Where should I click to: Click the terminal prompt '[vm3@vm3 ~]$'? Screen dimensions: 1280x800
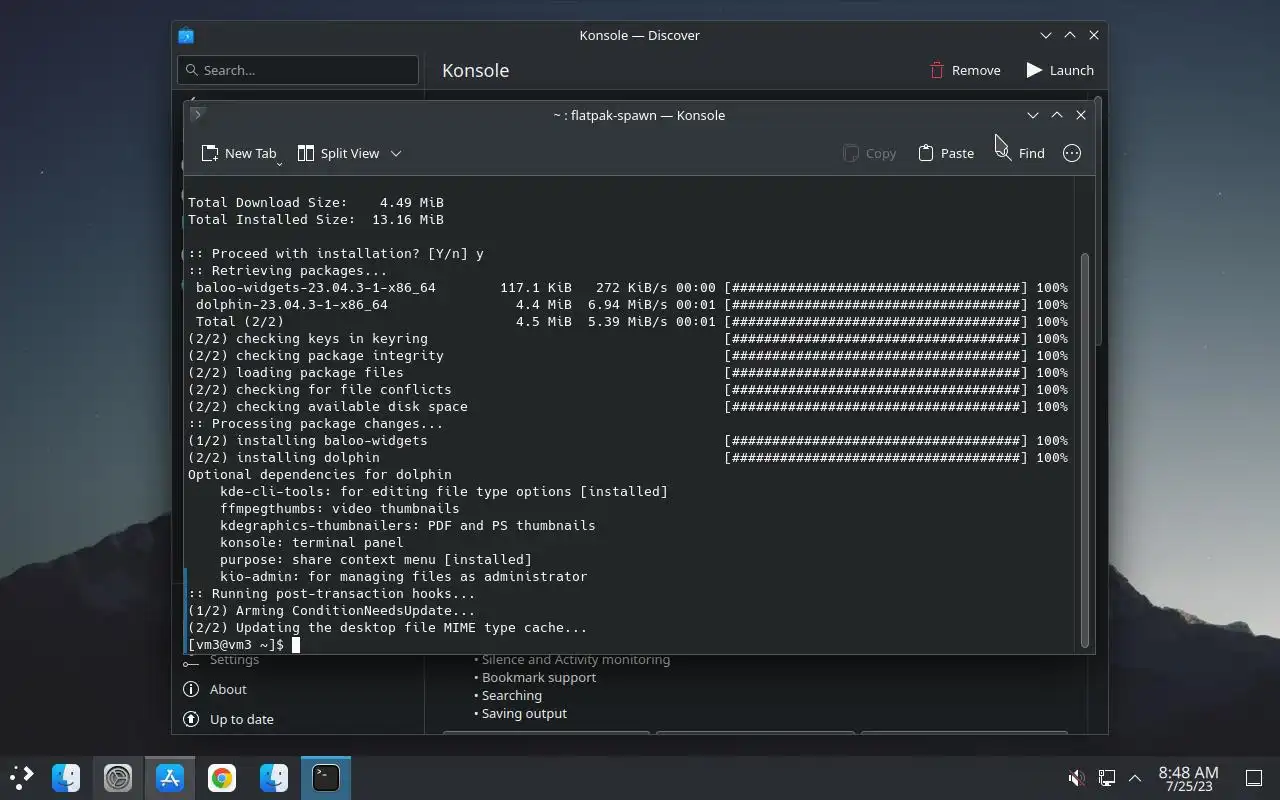[236, 644]
